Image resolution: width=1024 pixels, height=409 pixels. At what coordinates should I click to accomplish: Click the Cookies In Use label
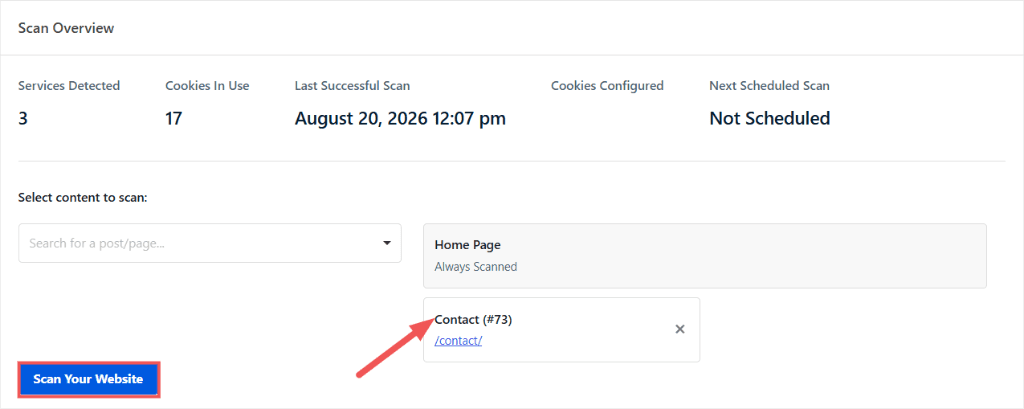point(207,86)
